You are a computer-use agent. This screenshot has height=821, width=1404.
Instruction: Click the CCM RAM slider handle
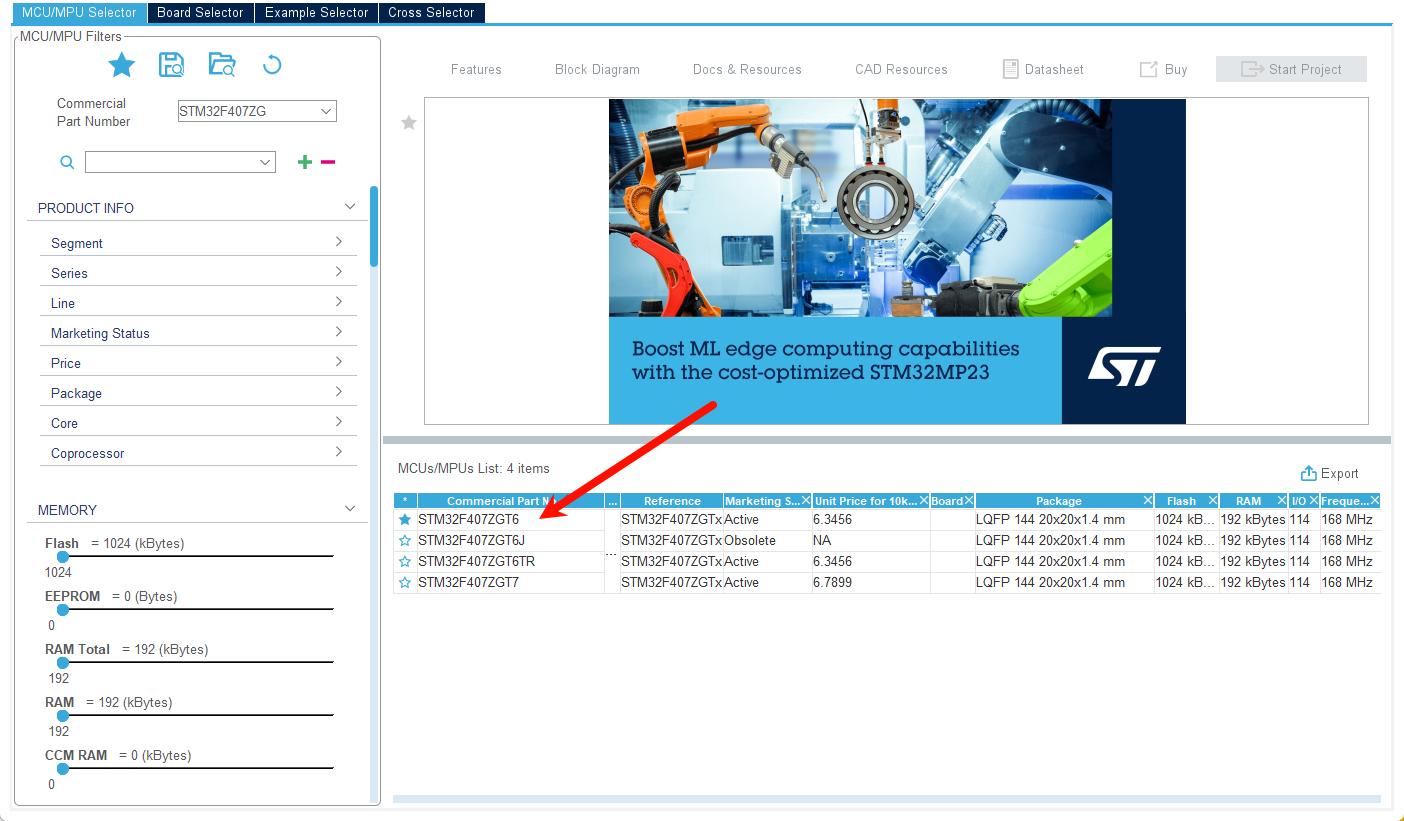(x=62, y=768)
